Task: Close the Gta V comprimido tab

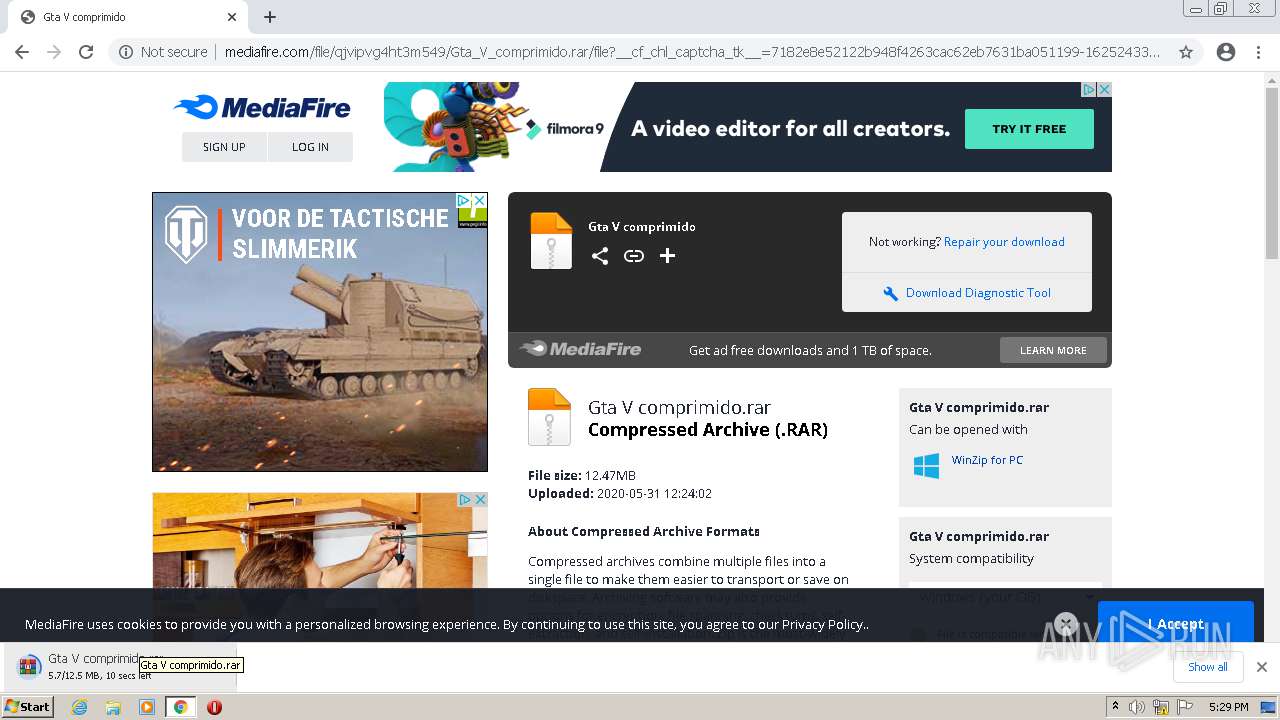Action: tap(232, 17)
